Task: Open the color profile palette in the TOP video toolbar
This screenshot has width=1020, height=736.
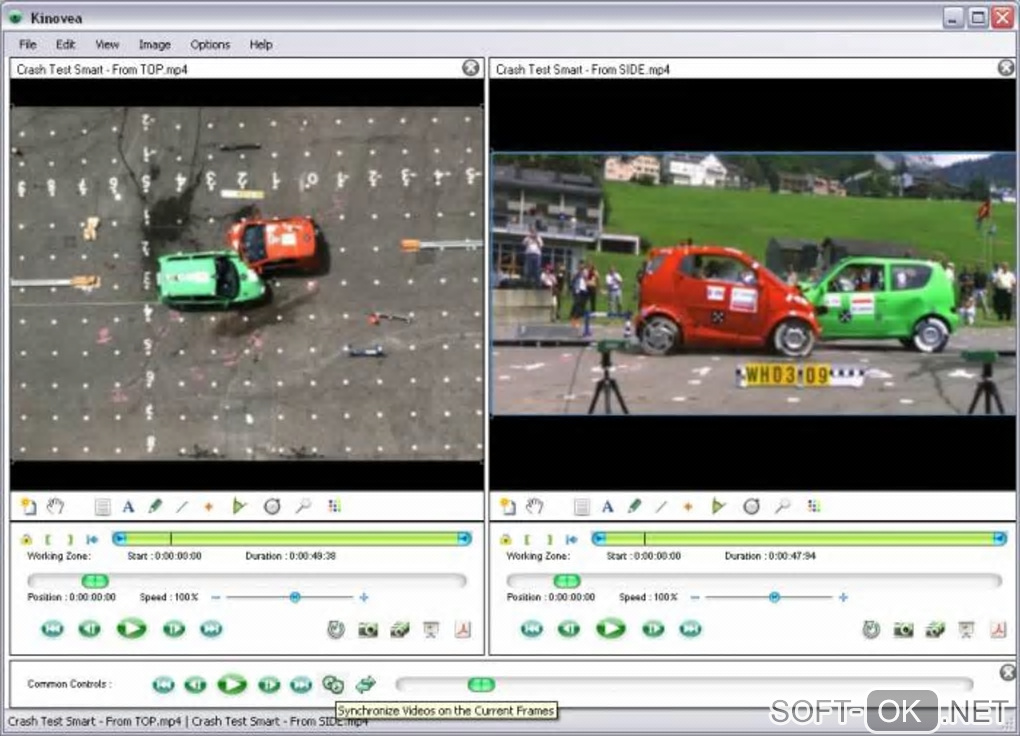Action: pyautogui.click(x=334, y=506)
